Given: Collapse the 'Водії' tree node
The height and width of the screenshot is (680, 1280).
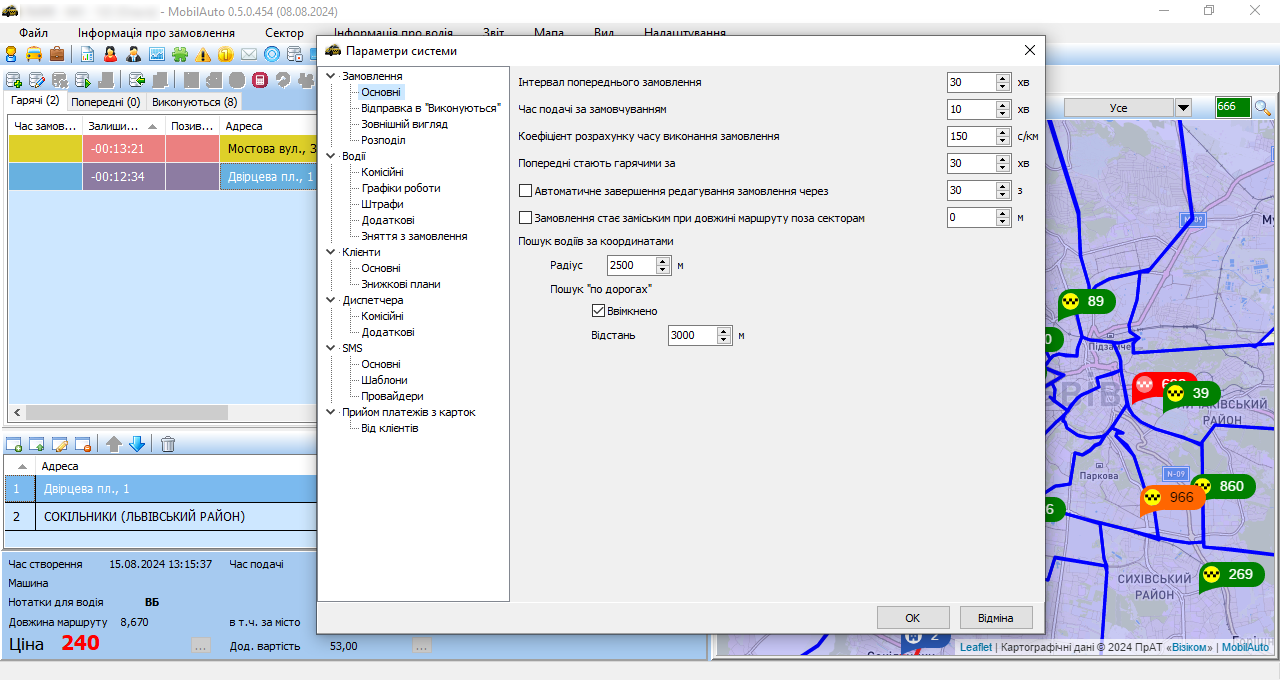Looking at the screenshot, I should pyautogui.click(x=331, y=156).
